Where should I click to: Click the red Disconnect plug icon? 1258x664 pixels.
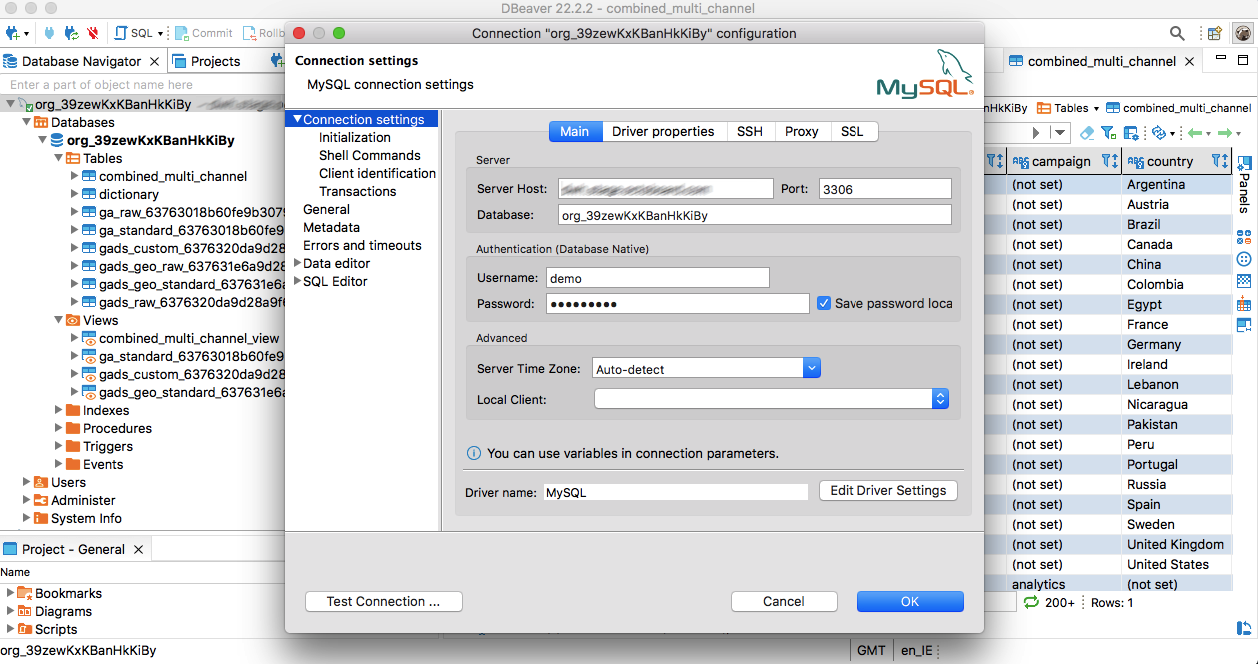coord(94,33)
